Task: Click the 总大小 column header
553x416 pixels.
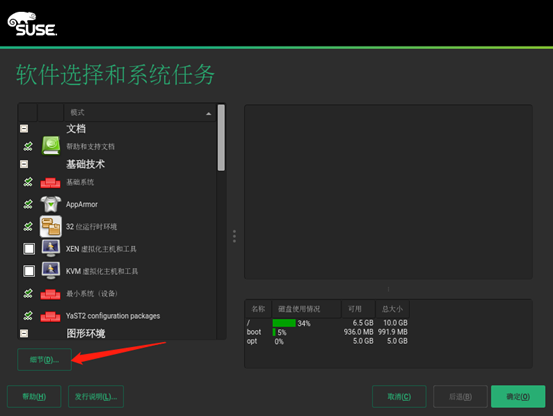Action: [392, 309]
